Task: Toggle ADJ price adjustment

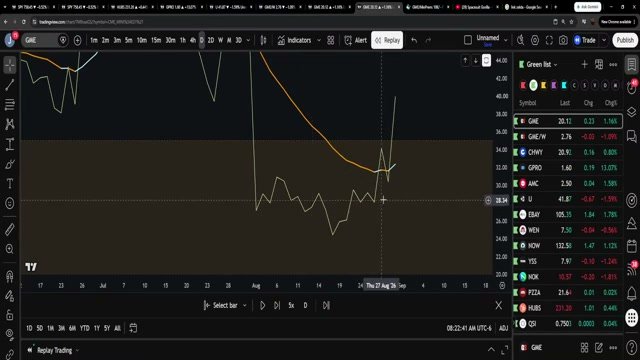Action: pyautogui.click(x=503, y=328)
